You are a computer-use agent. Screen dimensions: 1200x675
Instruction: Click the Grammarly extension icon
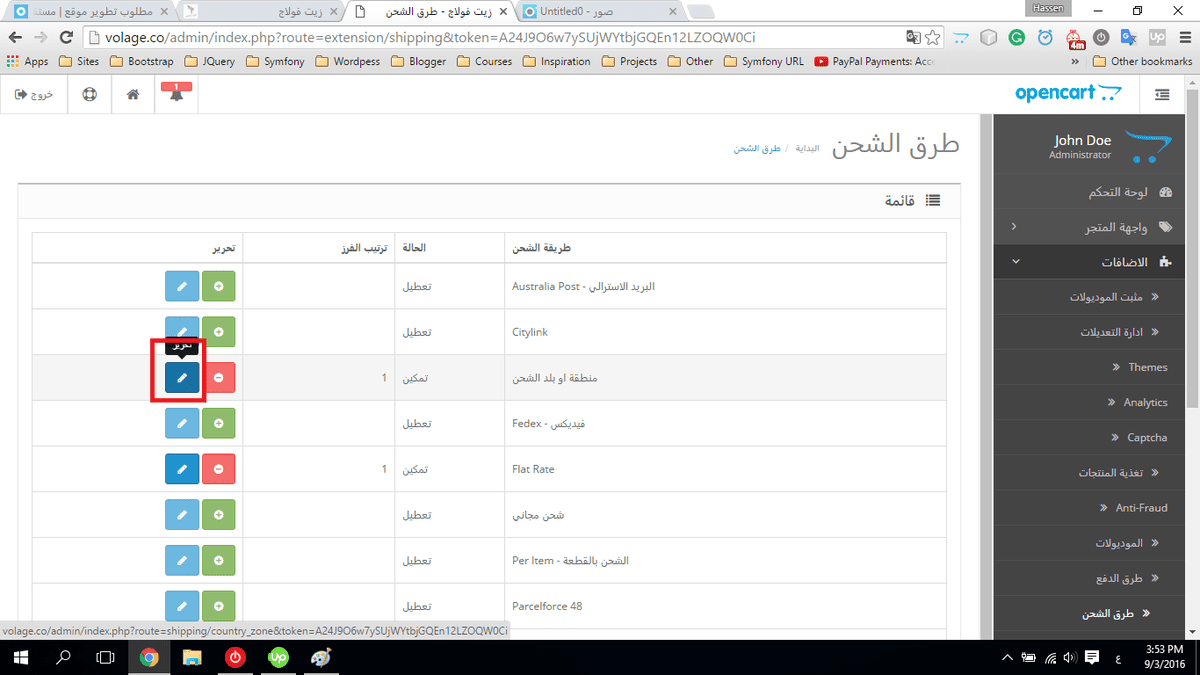(x=1016, y=37)
